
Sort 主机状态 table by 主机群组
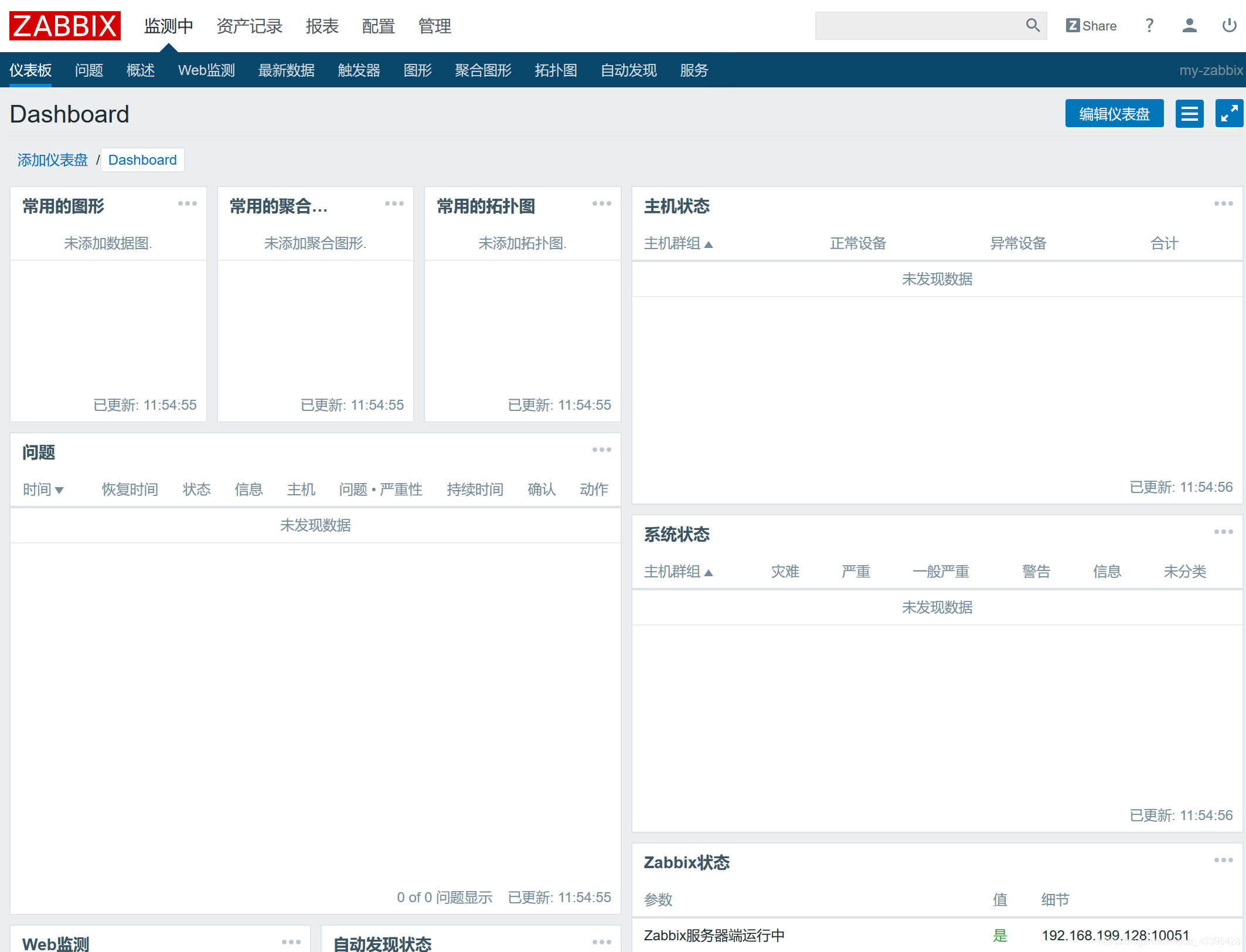(678, 243)
